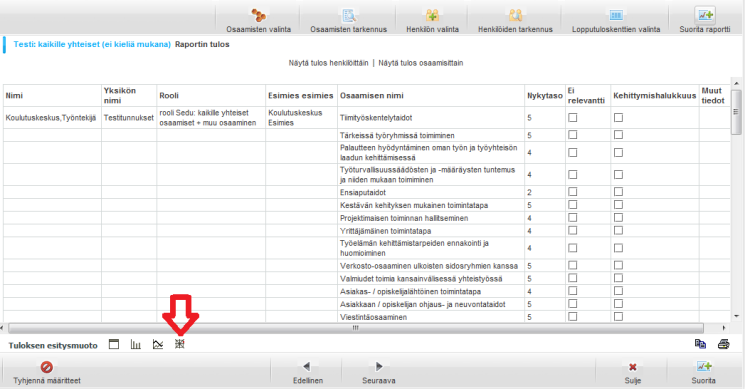This screenshot has height=389, width=745.
Task: Click Tyhjennä määritteet button
Action: tap(47, 372)
